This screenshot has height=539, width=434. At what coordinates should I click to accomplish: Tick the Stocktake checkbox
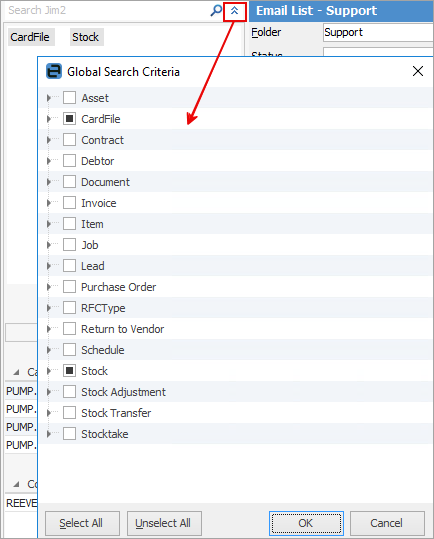(x=69, y=433)
